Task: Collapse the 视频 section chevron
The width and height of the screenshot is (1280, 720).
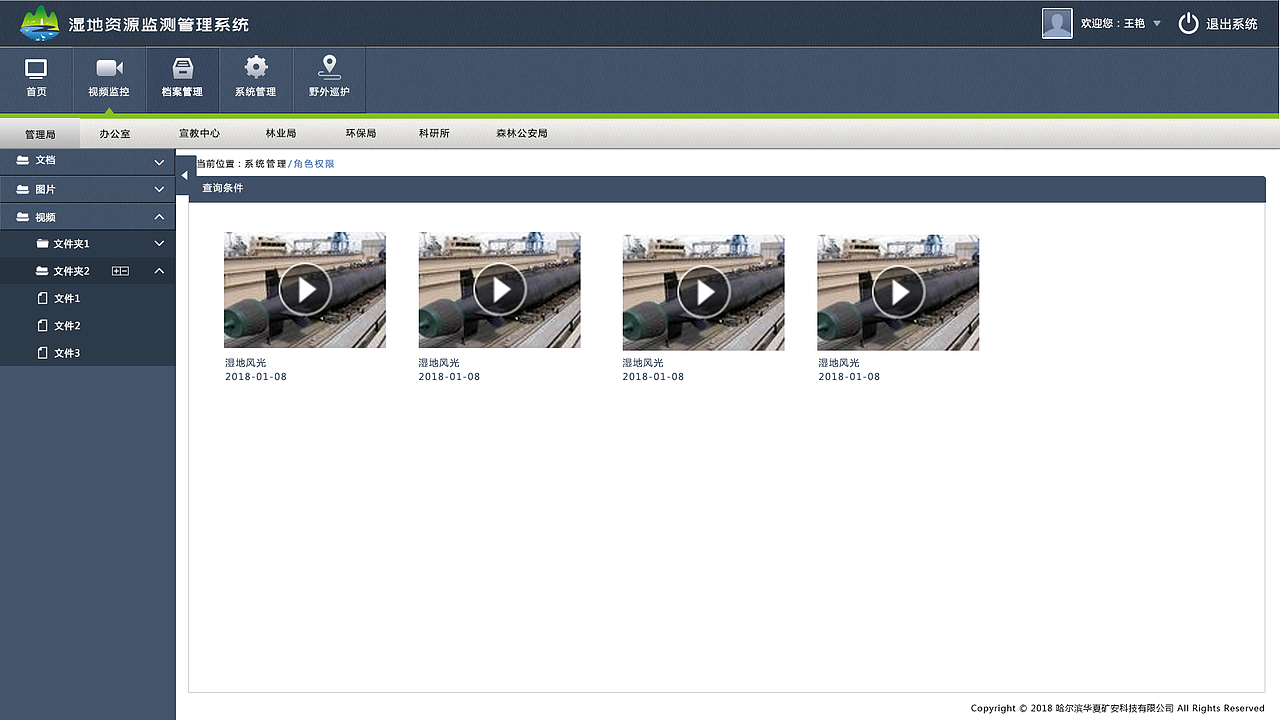Action: tap(159, 217)
